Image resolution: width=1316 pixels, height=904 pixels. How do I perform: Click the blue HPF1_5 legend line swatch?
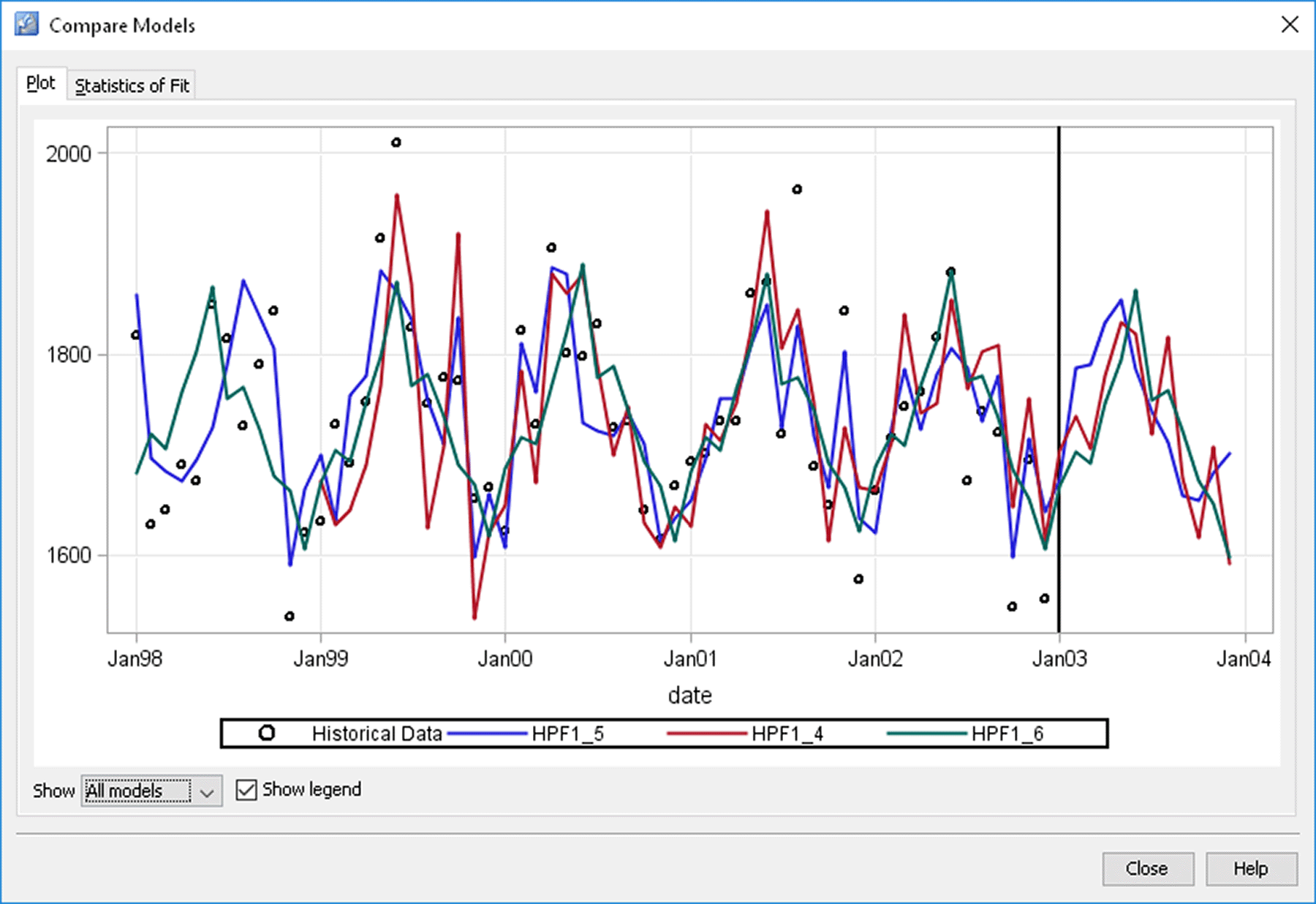[x=487, y=734]
